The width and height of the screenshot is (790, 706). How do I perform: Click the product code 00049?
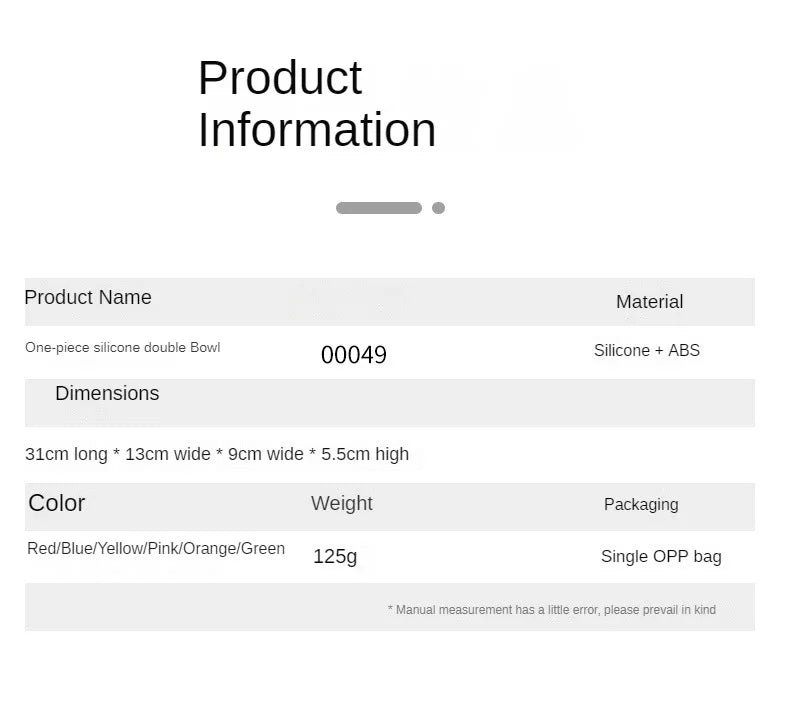point(354,355)
